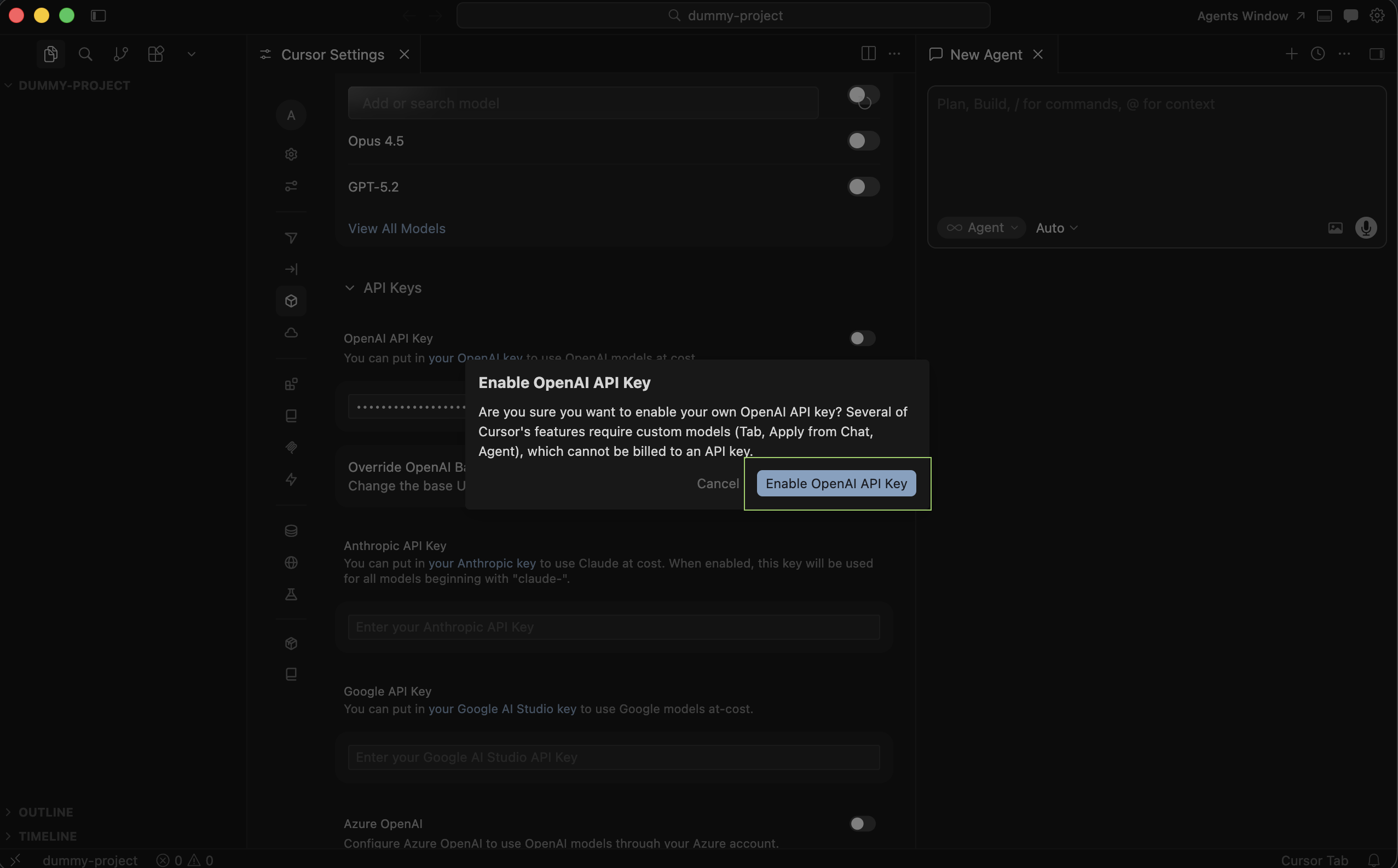Close the Cursor Settings tab
This screenshot has width=1398, height=868.
tap(404, 54)
